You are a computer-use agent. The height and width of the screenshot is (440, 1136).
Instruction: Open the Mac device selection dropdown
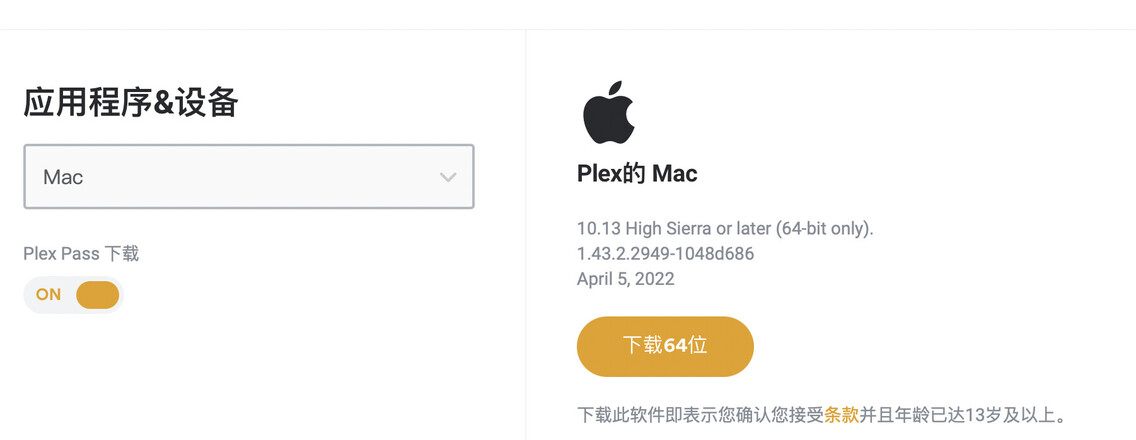(249, 177)
